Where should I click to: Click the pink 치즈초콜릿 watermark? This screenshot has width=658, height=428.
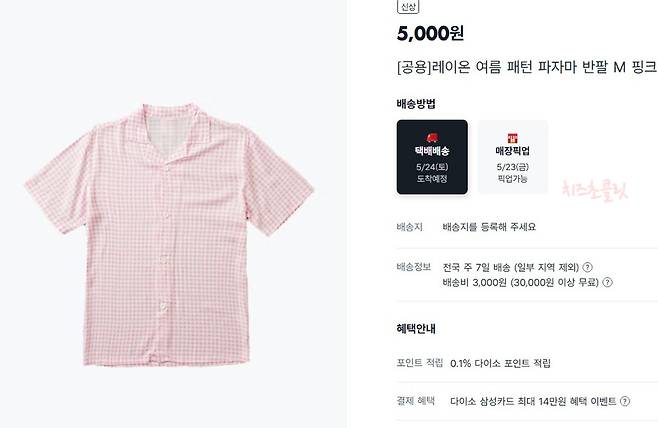pyautogui.click(x=595, y=190)
